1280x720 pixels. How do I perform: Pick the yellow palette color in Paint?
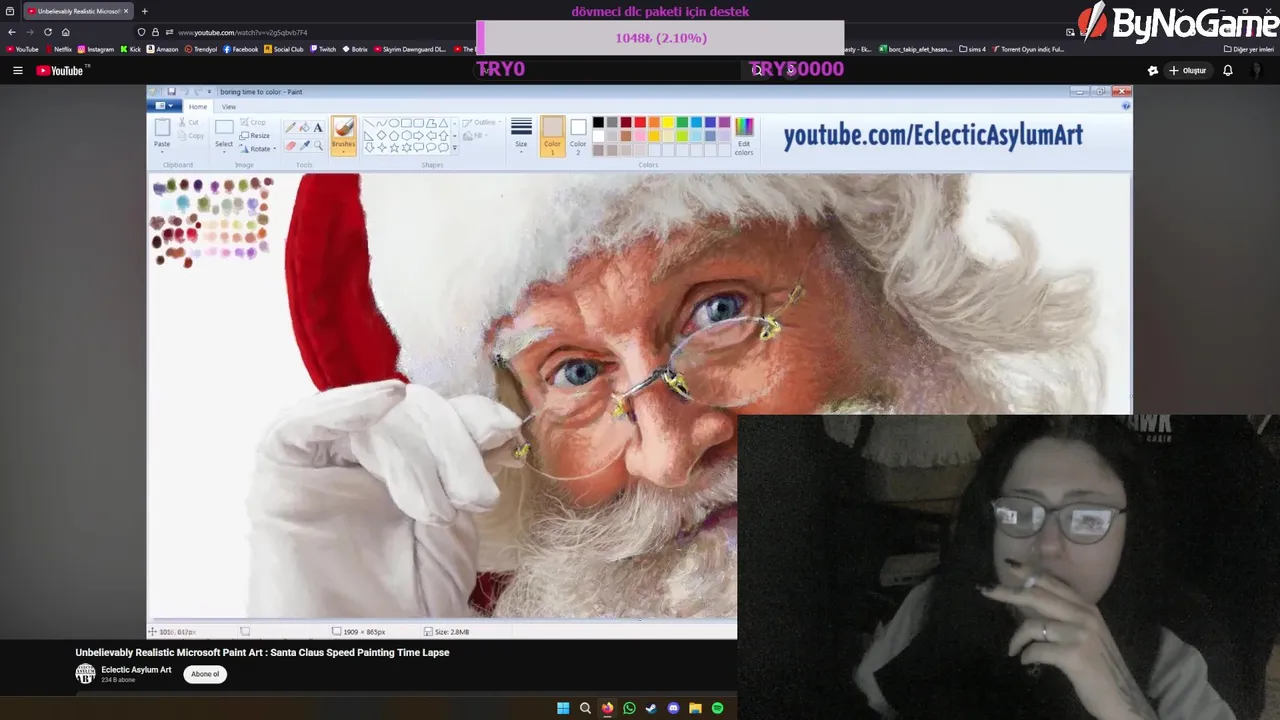(x=668, y=123)
